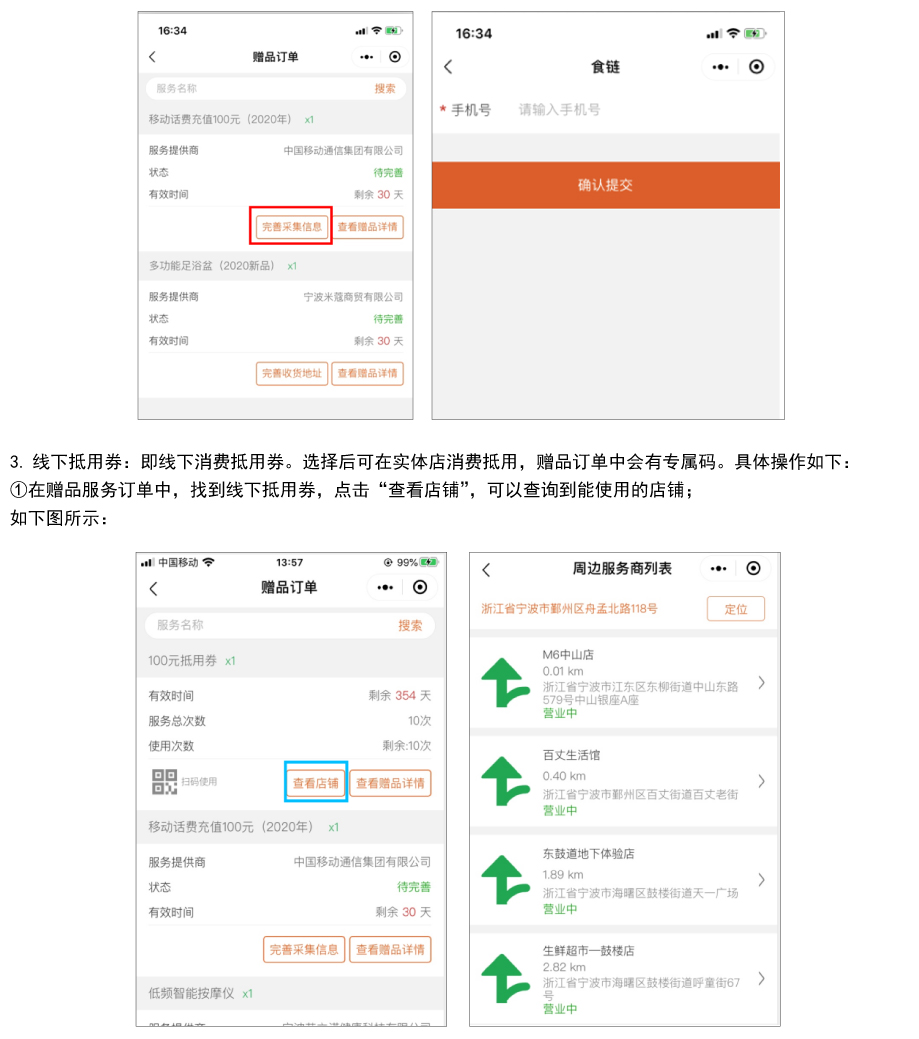The width and height of the screenshot is (919, 1039).
Task: Open 生鲜超市一鼓楼店 via right chevron
Action: [761, 978]
